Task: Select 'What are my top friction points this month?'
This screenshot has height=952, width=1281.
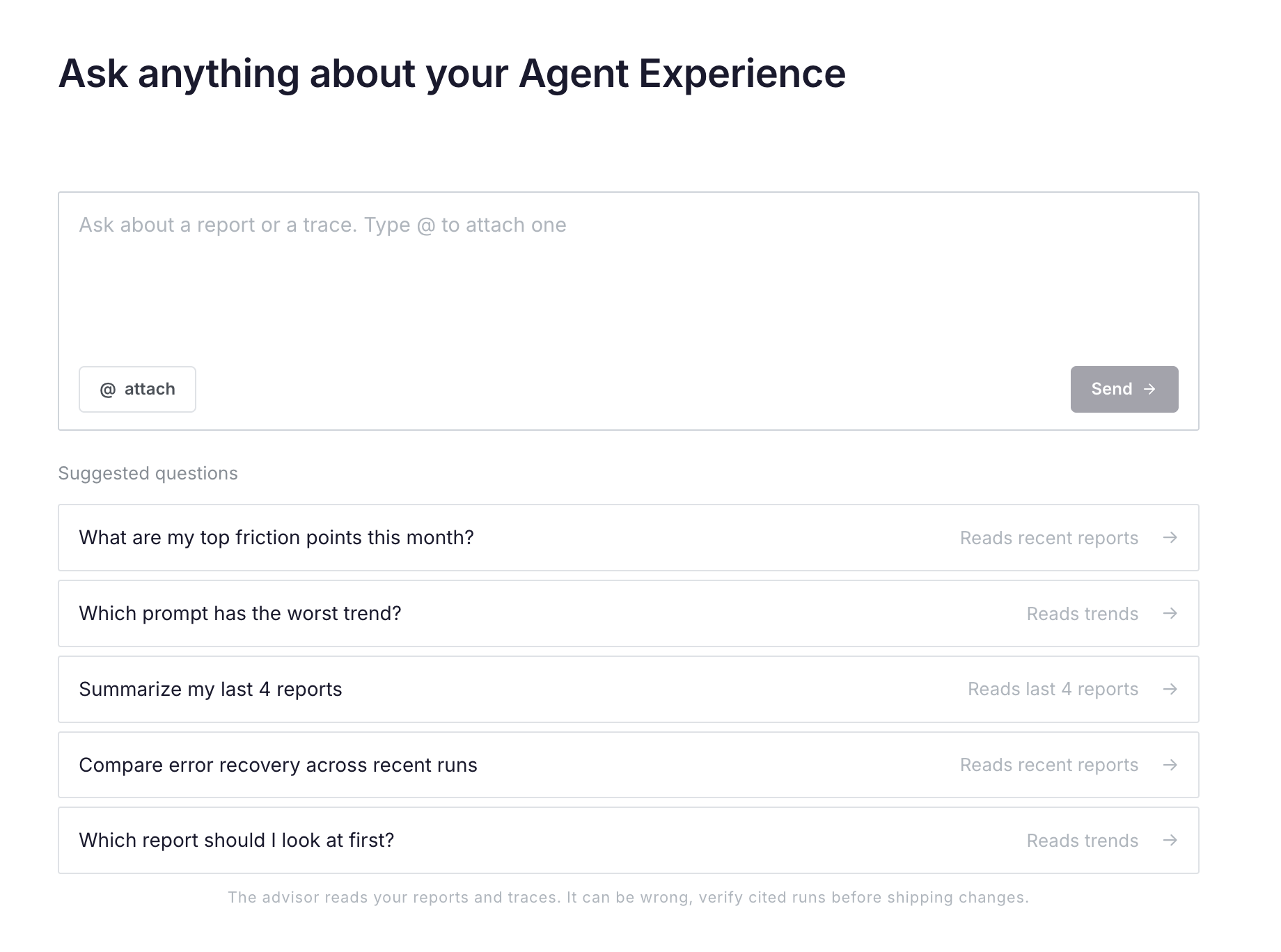Action: point(628,537)
